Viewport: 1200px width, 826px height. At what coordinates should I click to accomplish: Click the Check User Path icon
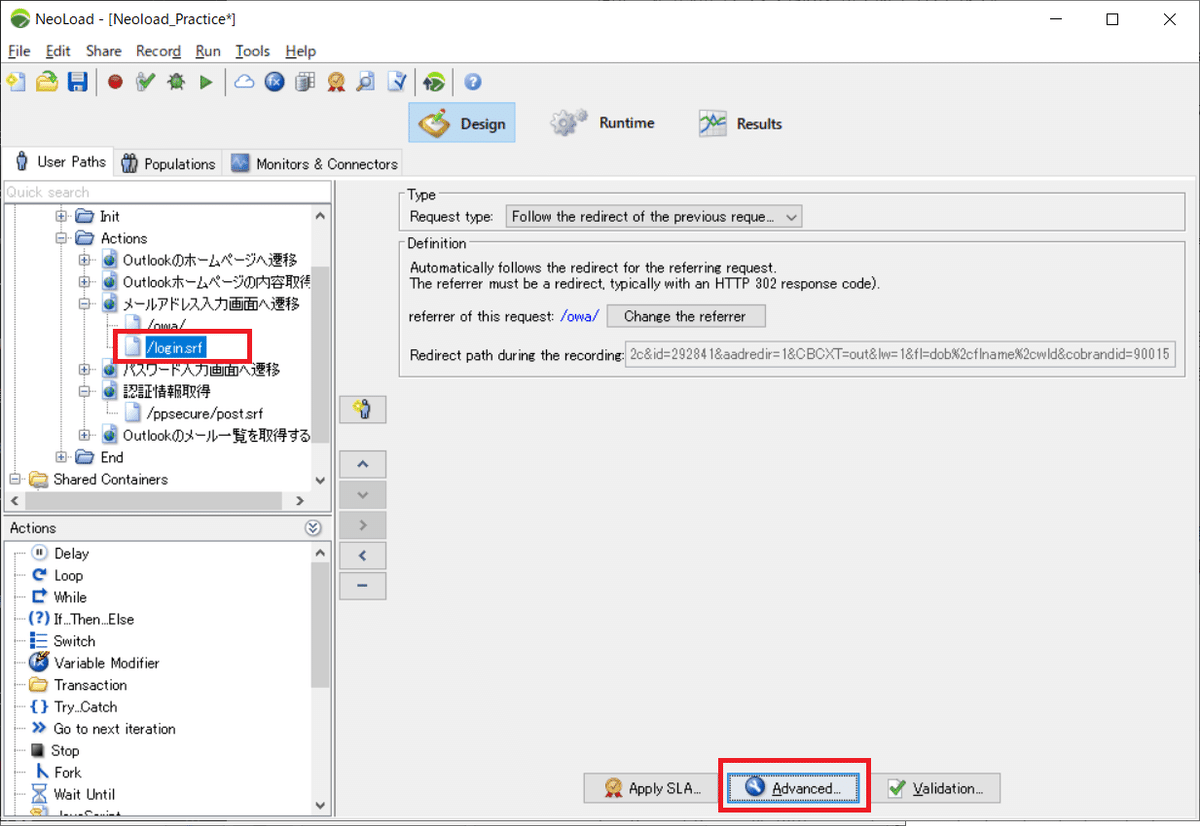coord(146,82)
